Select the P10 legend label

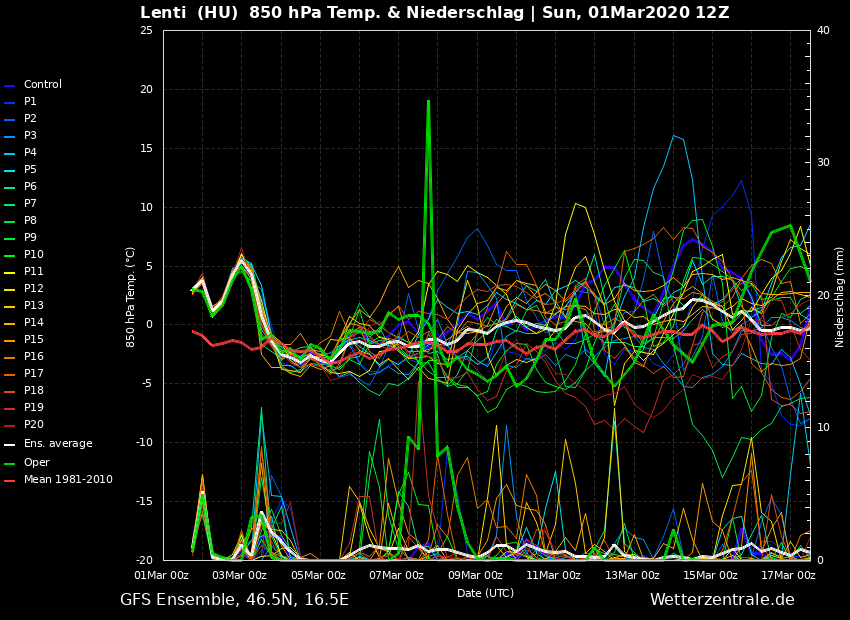click(33, 255)
